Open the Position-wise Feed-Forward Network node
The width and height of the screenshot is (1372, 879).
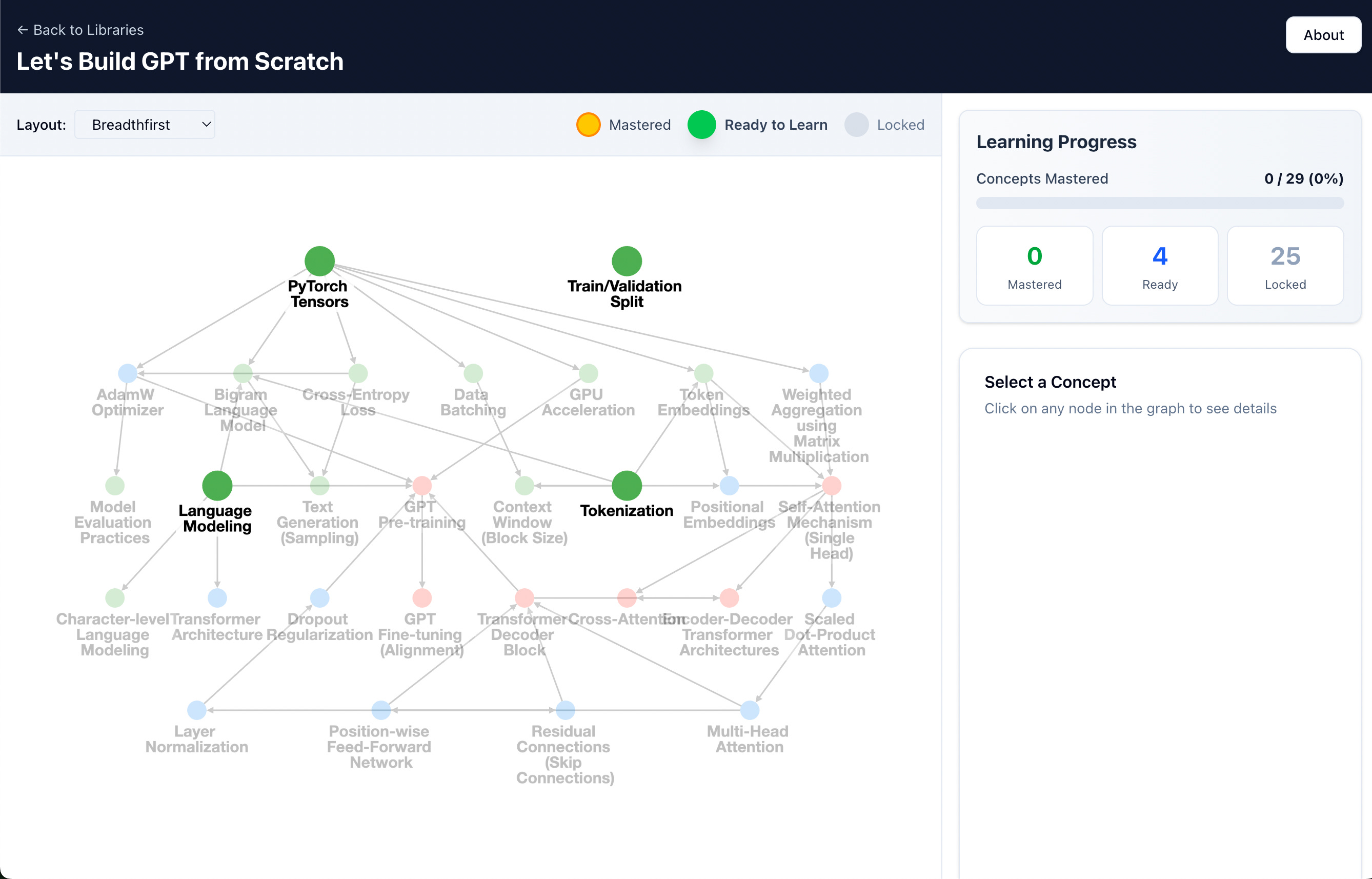(x=381, y=710)
